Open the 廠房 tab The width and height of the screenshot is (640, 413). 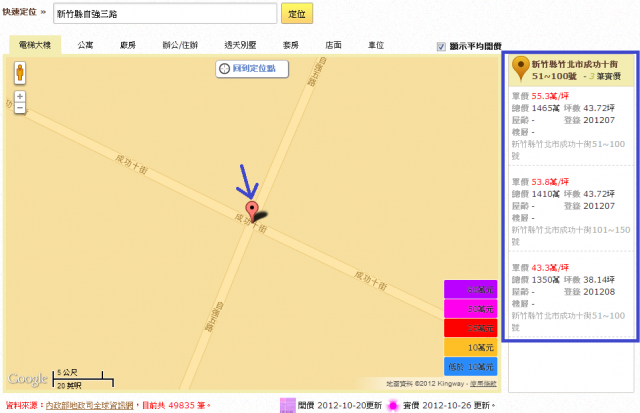pyautogui.click(x=128, y=45)
